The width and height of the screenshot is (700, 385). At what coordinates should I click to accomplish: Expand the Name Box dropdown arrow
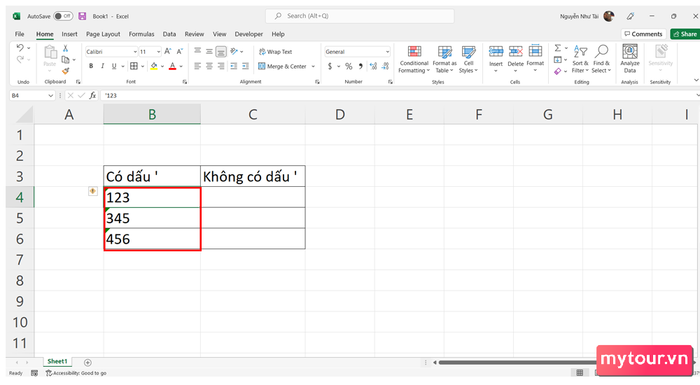click(x=50, y=96)
